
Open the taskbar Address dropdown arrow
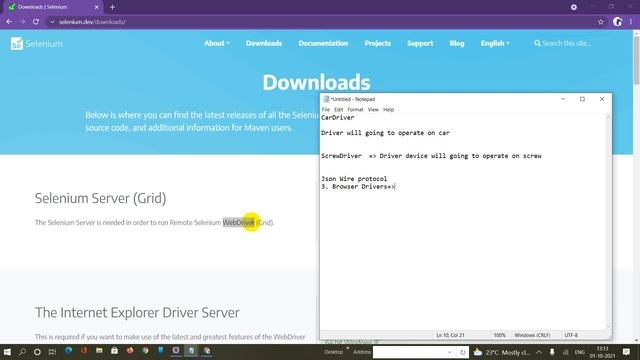click(x=449, y=352)
